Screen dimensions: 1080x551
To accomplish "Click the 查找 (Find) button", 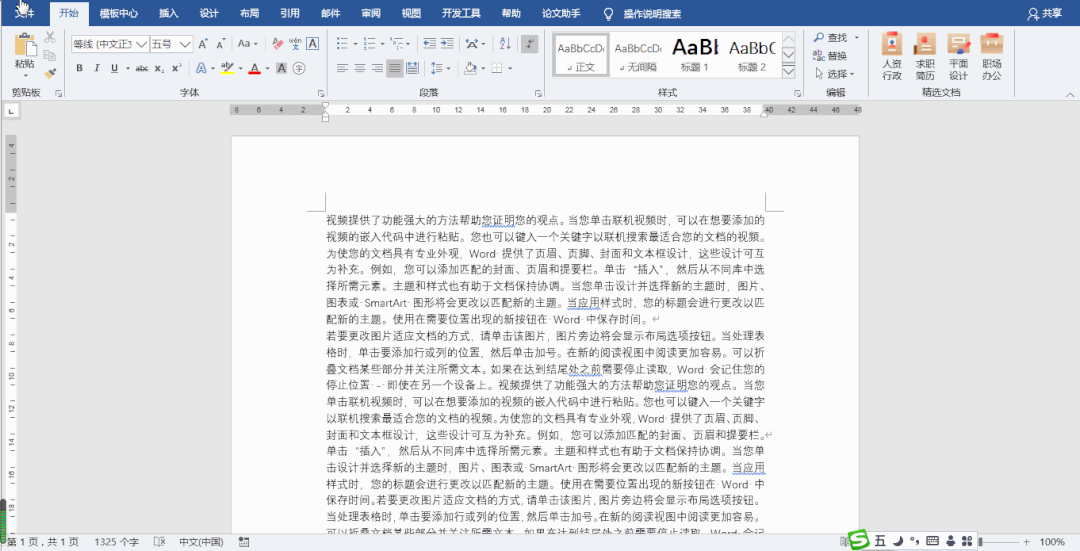I will 831,38.
